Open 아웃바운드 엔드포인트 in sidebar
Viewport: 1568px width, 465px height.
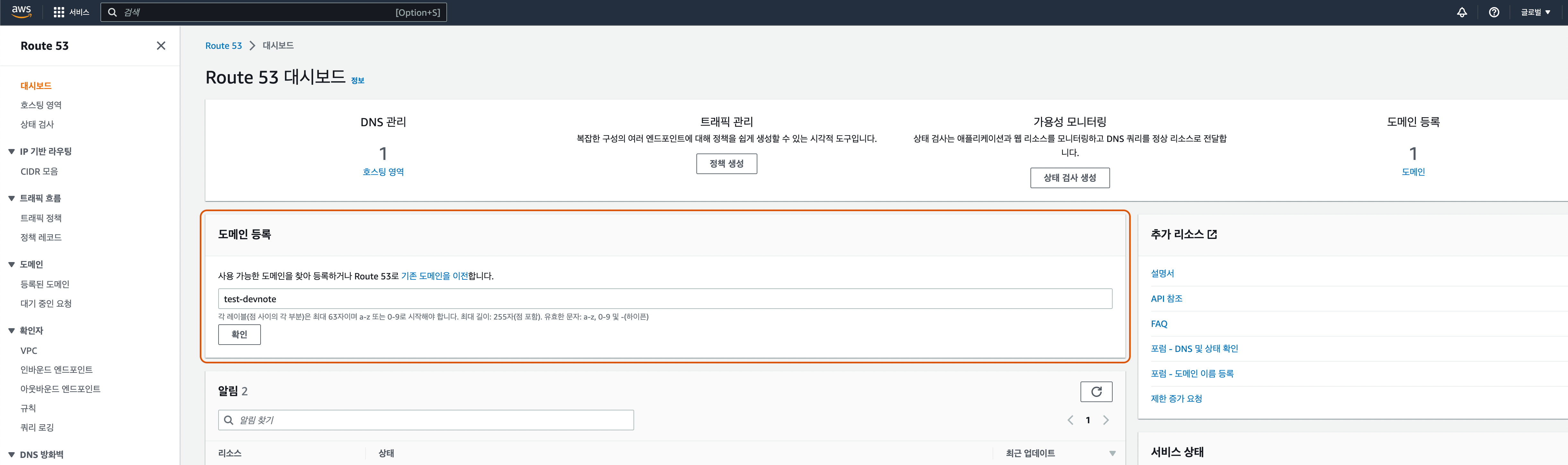point(60,389)
